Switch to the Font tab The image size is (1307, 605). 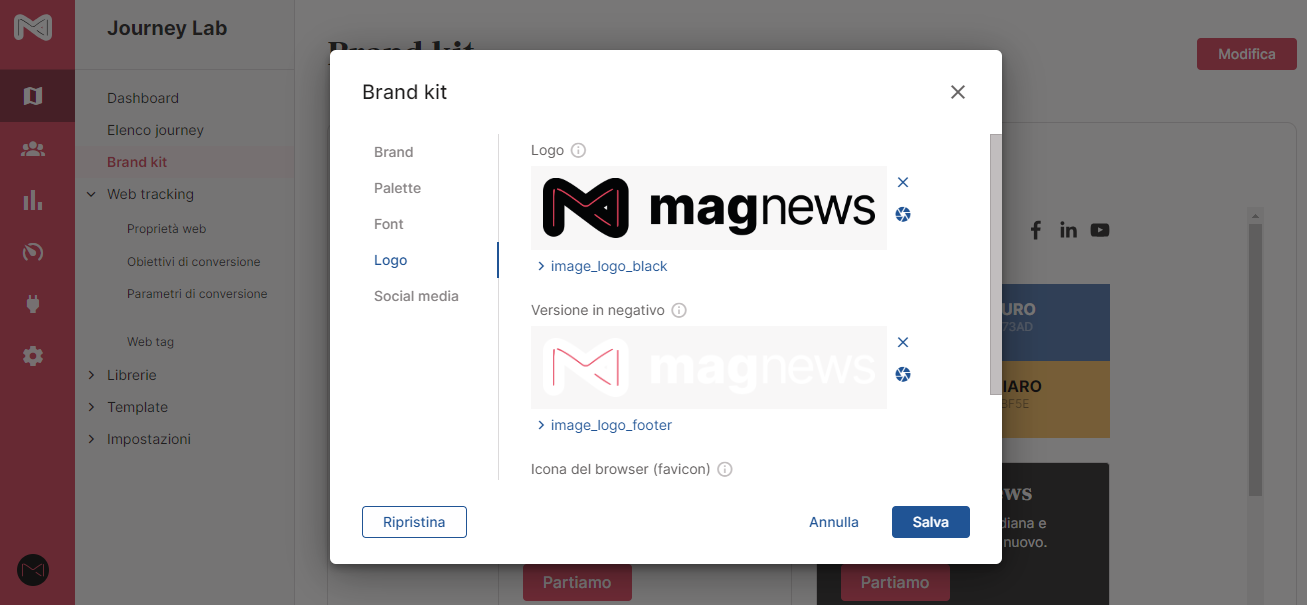(x=389, y=224)
